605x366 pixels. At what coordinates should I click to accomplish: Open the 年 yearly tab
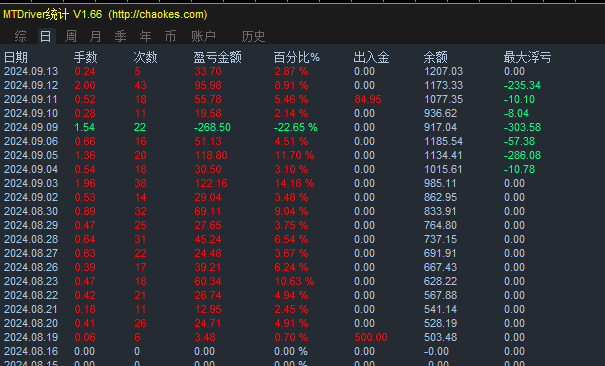[x=145, y=36]
